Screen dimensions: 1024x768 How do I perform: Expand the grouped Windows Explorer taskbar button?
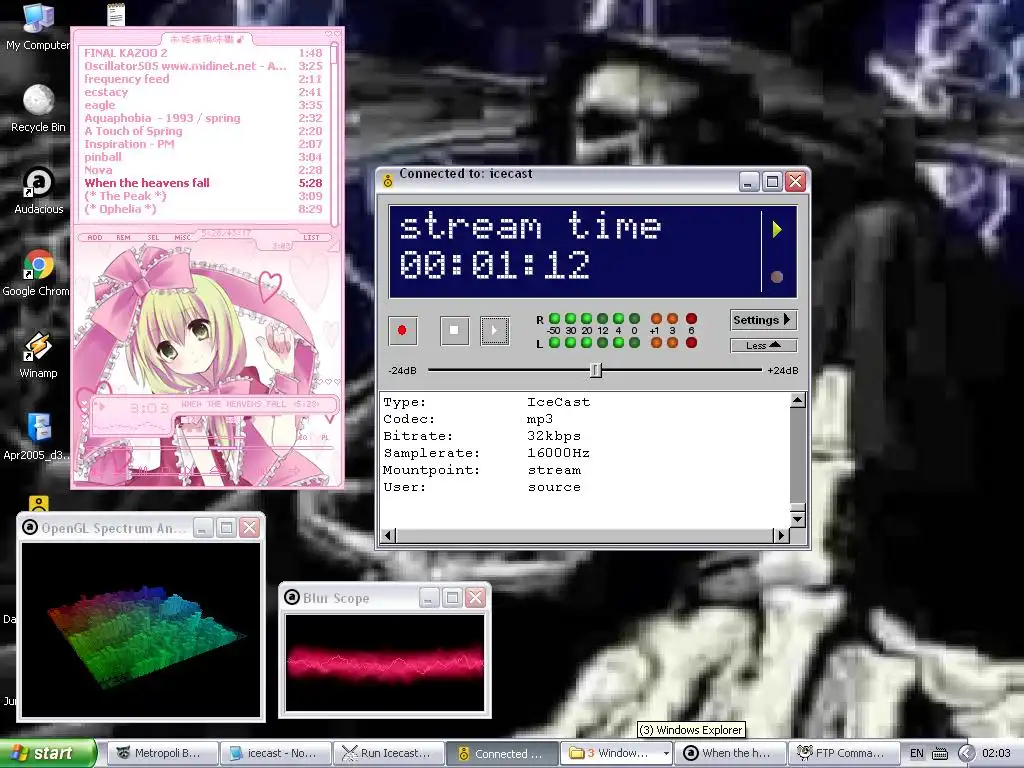tap(616, 753)
